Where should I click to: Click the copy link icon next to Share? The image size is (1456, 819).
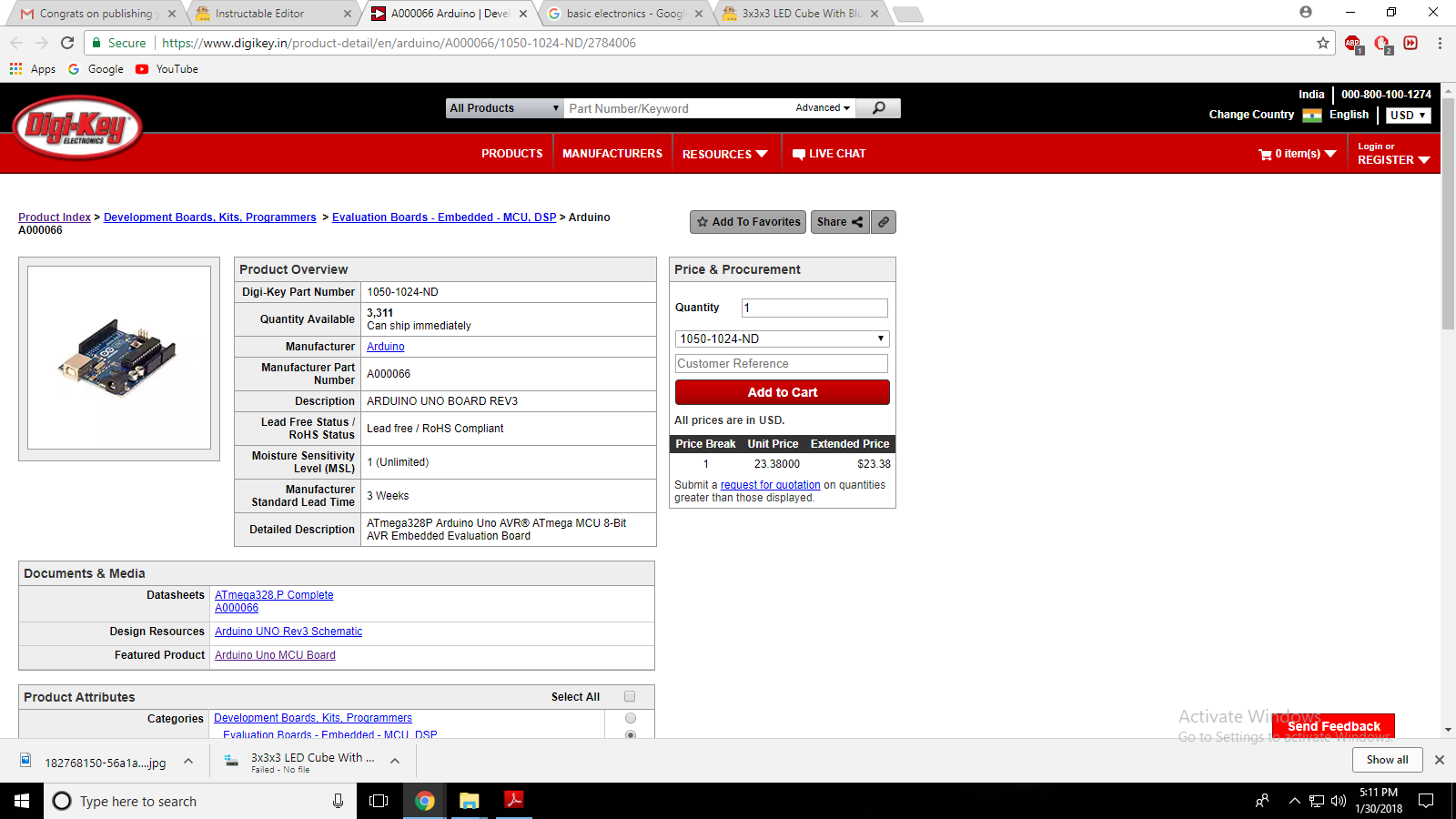884,222
